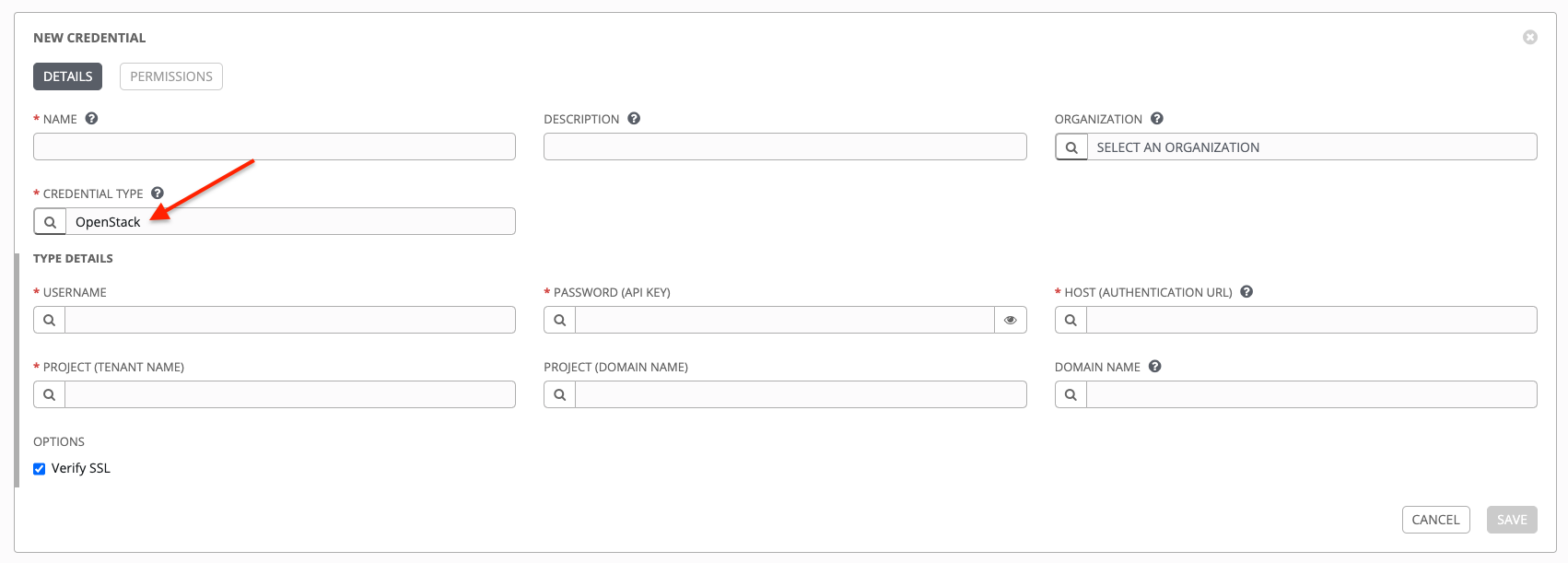Image resolution: width=1568 pixels, height=563 pixels.
Task: Click the Domain Name field lookup icon
Action: tap(1071, 394)
